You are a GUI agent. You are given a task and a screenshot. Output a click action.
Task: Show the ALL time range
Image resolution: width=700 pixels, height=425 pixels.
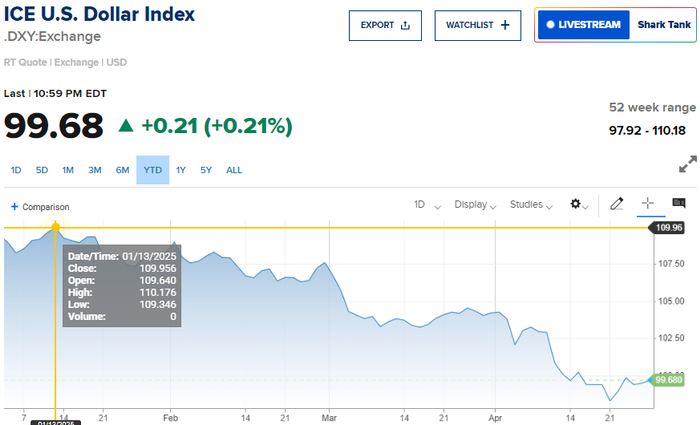(x=234, y=170)
